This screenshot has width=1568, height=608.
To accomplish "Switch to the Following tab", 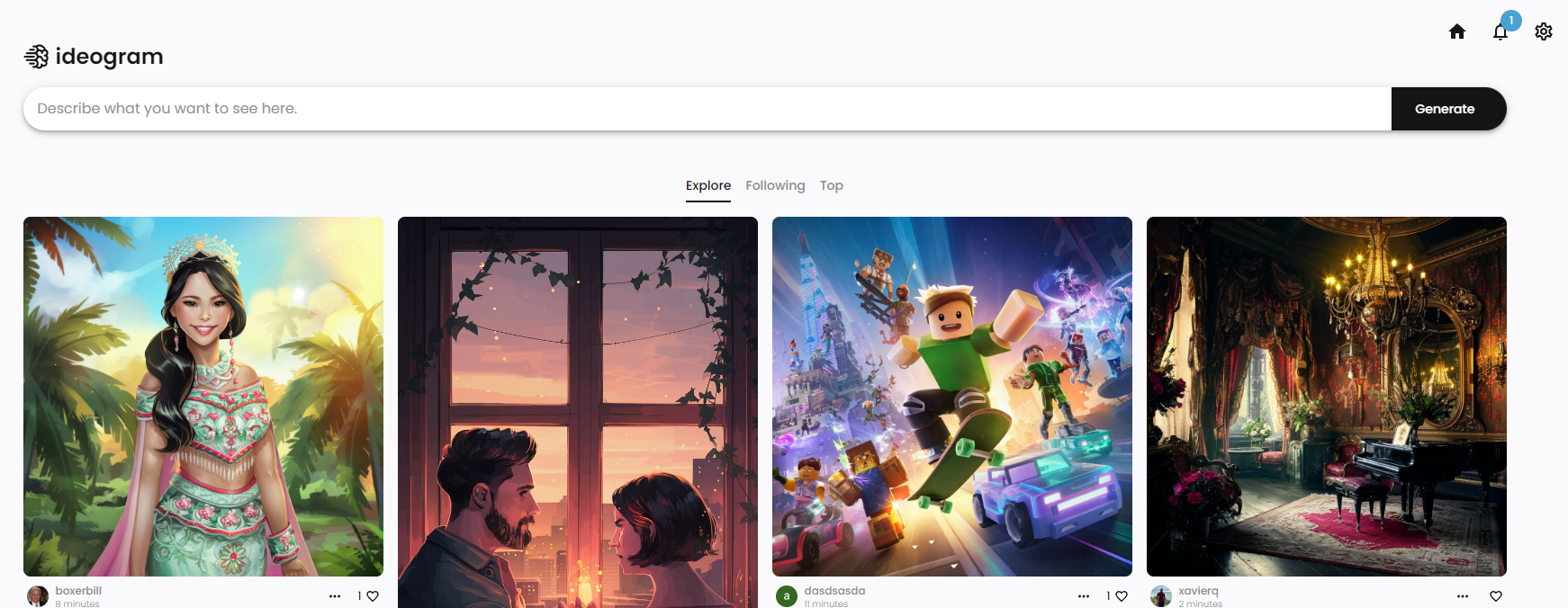I will tap(775, 185).
